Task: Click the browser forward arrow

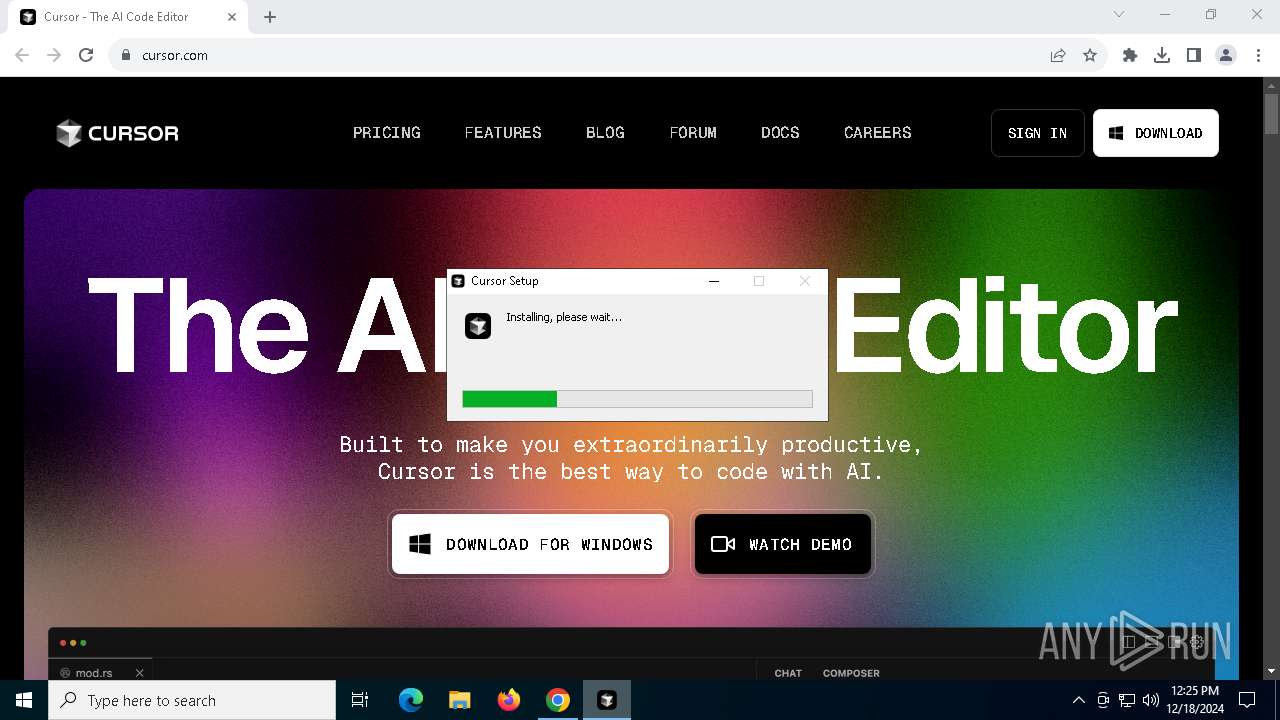Action: pos(54,55)
